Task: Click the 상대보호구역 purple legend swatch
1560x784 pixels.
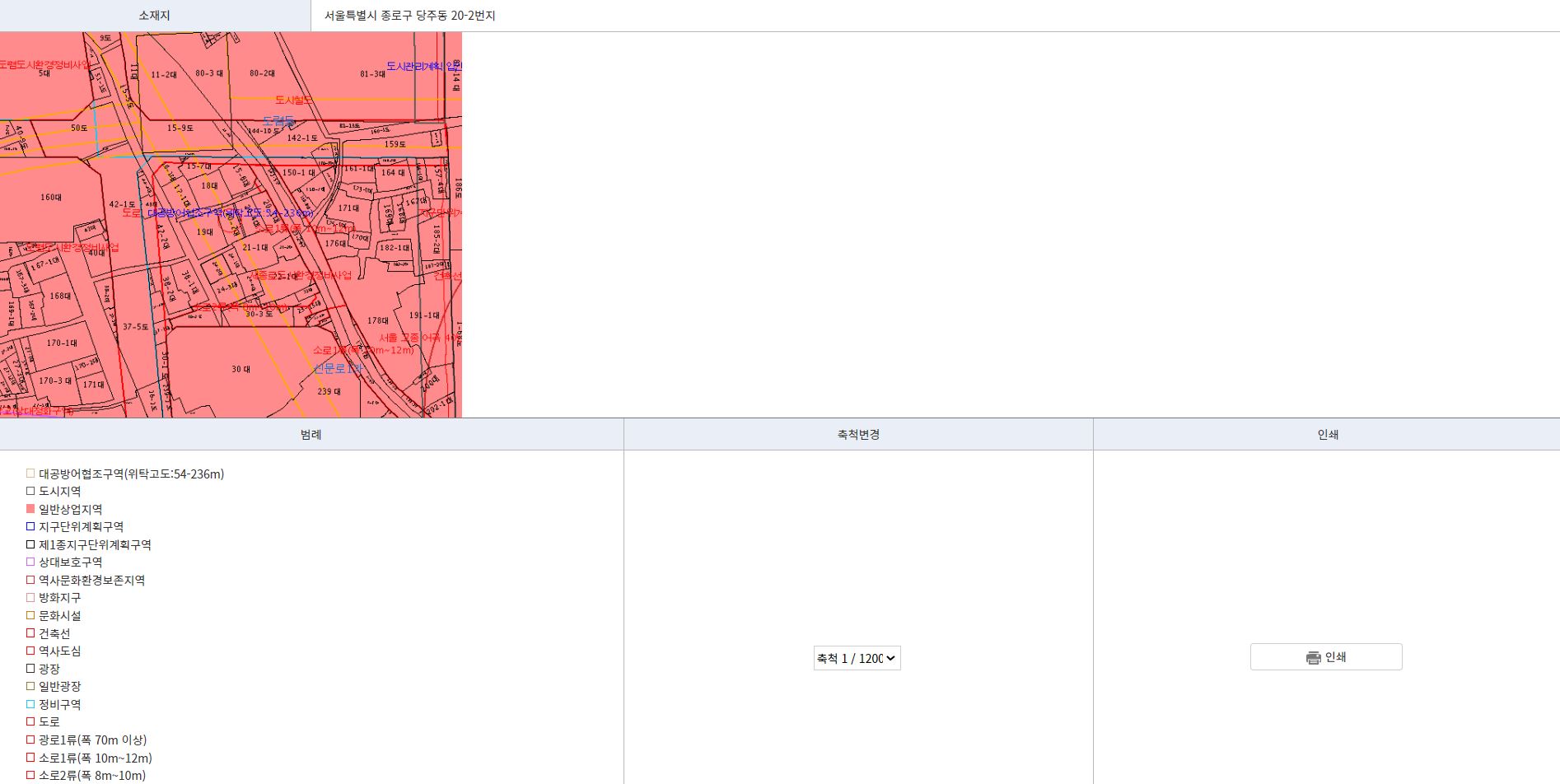Action: tap(30, 562)
